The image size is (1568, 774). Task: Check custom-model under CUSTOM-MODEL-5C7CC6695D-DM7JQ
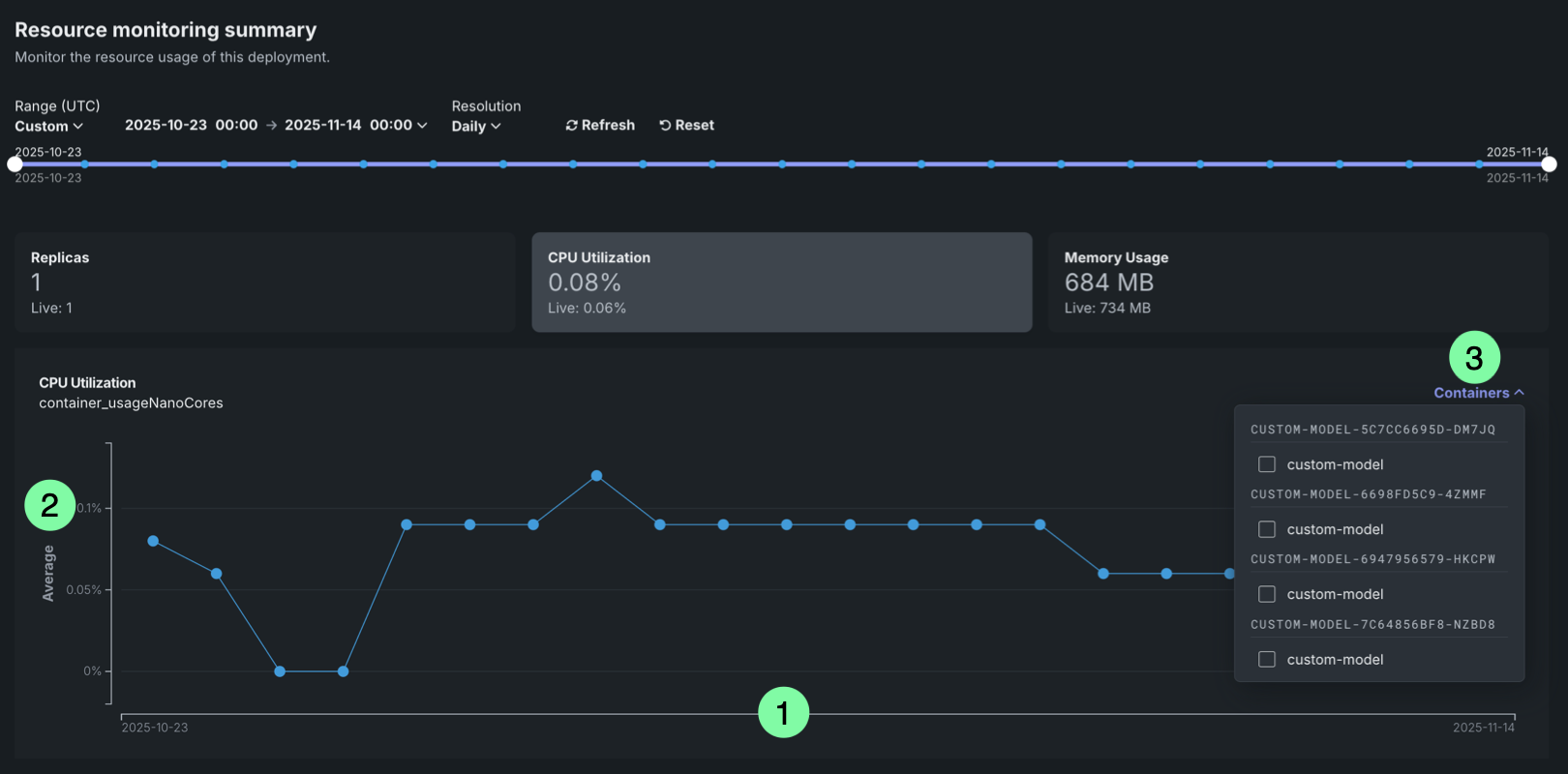pos(1266,464)
